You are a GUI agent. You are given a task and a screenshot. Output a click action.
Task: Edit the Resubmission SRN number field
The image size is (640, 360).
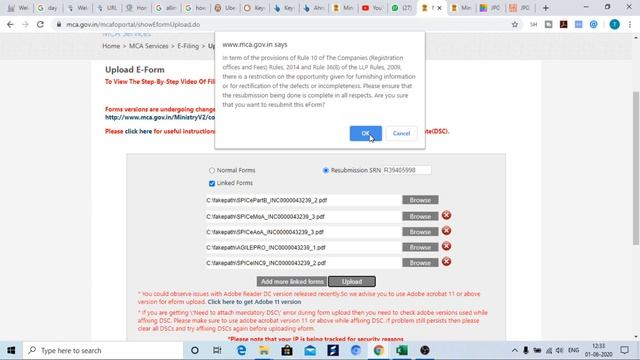click(x=407, y=170)
